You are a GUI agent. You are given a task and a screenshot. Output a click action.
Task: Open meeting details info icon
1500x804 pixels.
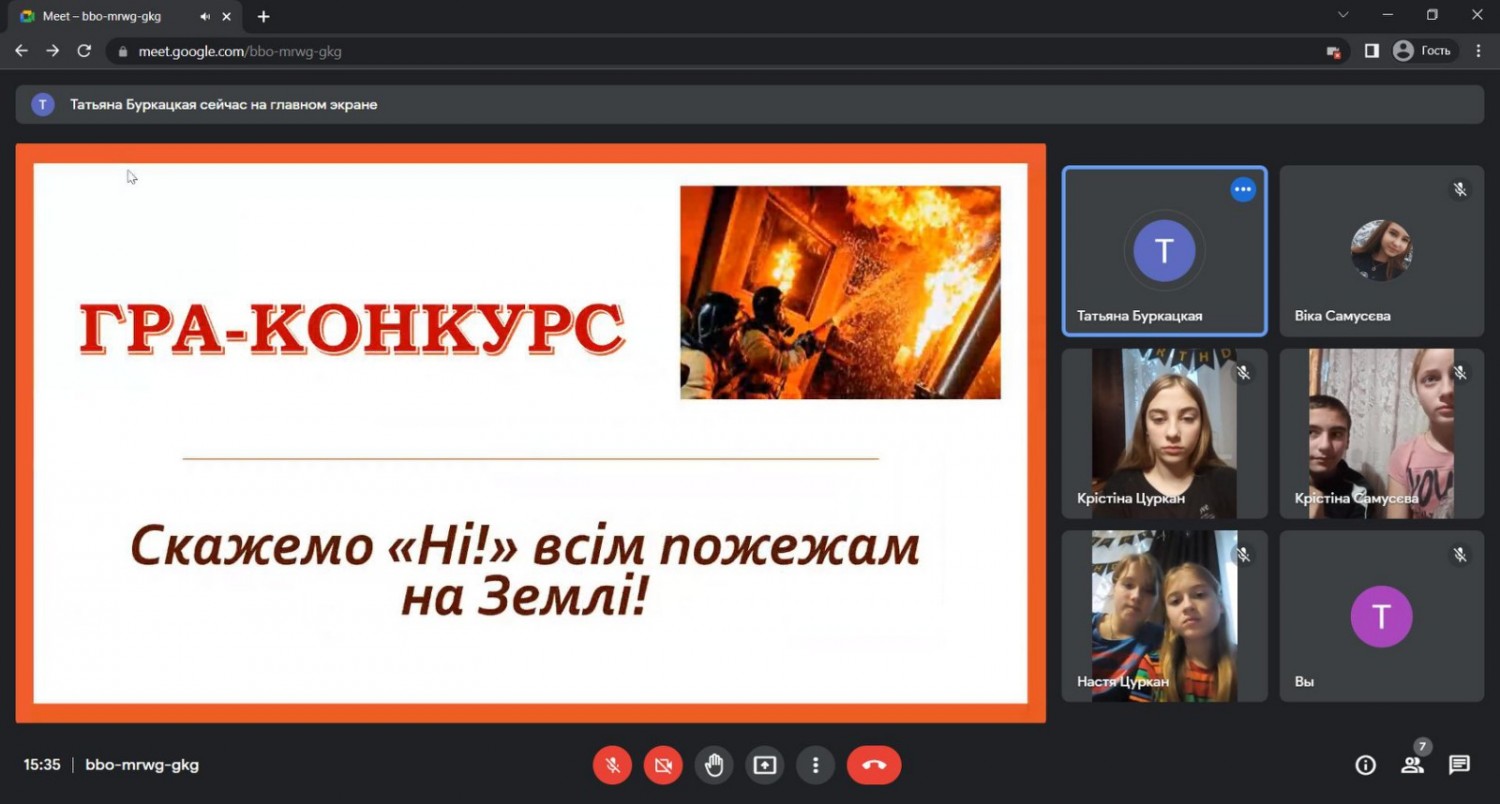tap(1365, 765)
